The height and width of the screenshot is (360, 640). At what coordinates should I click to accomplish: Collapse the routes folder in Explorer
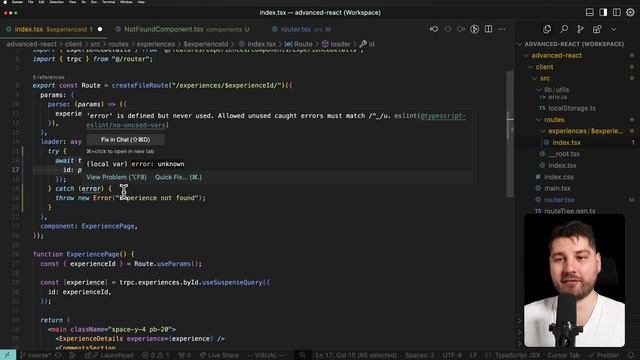click(x=554, y=120)
